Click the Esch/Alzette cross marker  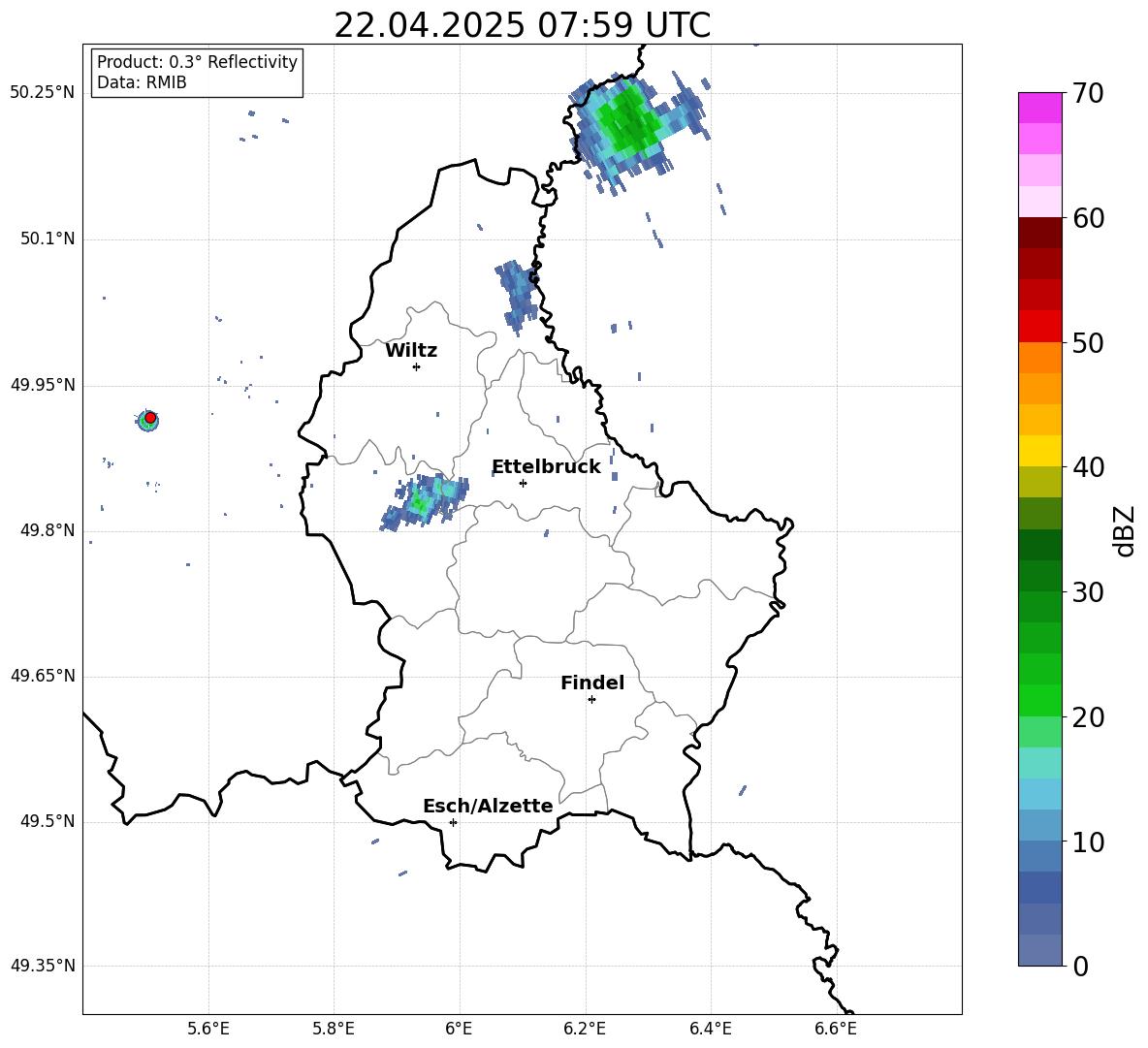pyautogui.click(x=453, y=822)
